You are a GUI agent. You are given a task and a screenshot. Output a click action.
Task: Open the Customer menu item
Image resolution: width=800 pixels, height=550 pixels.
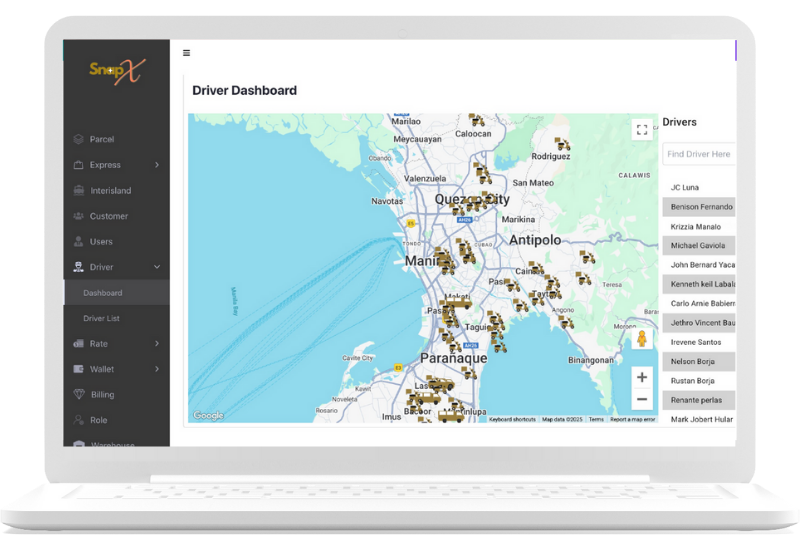point(116,216)
